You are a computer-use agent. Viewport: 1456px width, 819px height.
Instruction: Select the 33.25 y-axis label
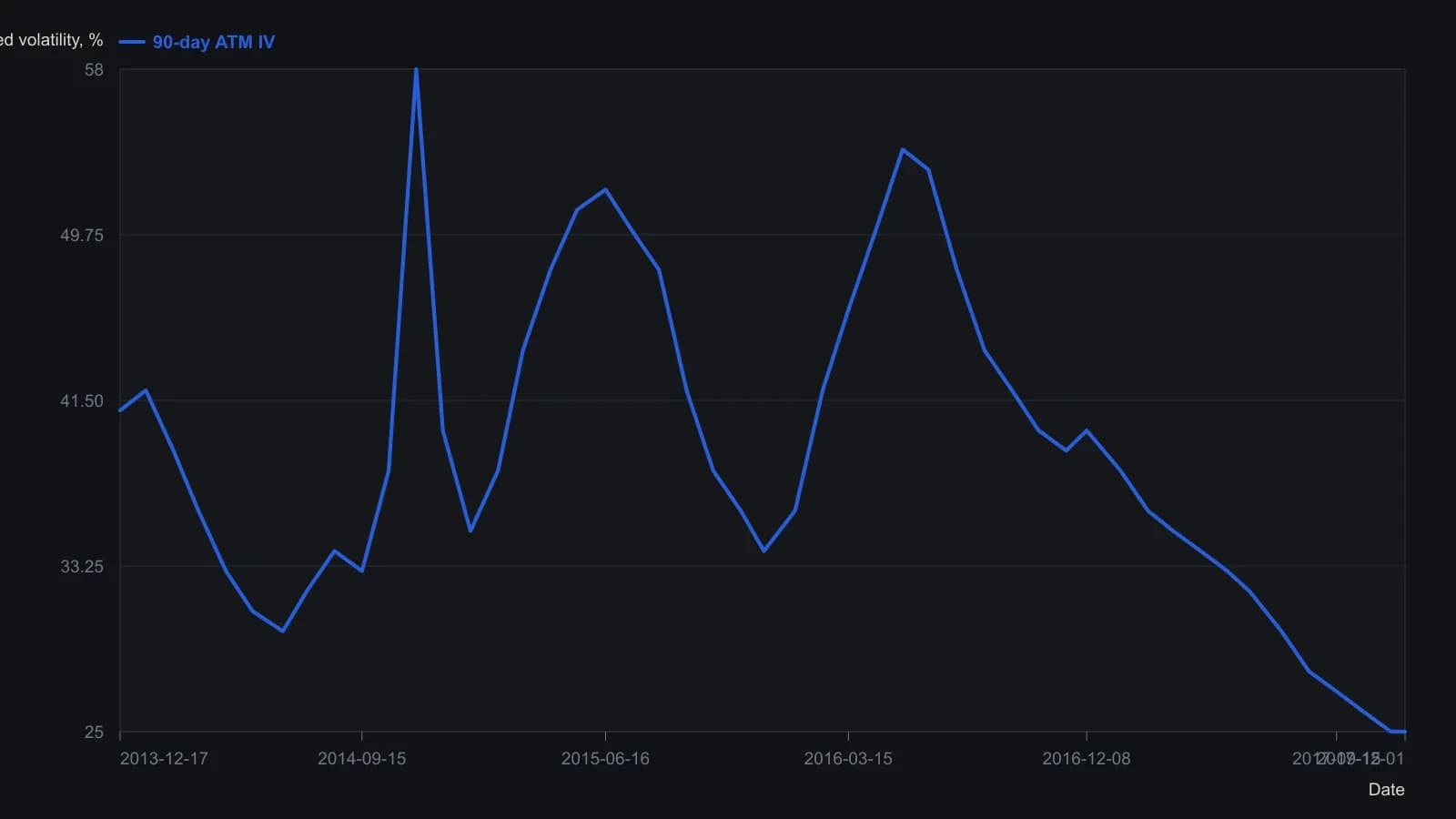(82, 567)
